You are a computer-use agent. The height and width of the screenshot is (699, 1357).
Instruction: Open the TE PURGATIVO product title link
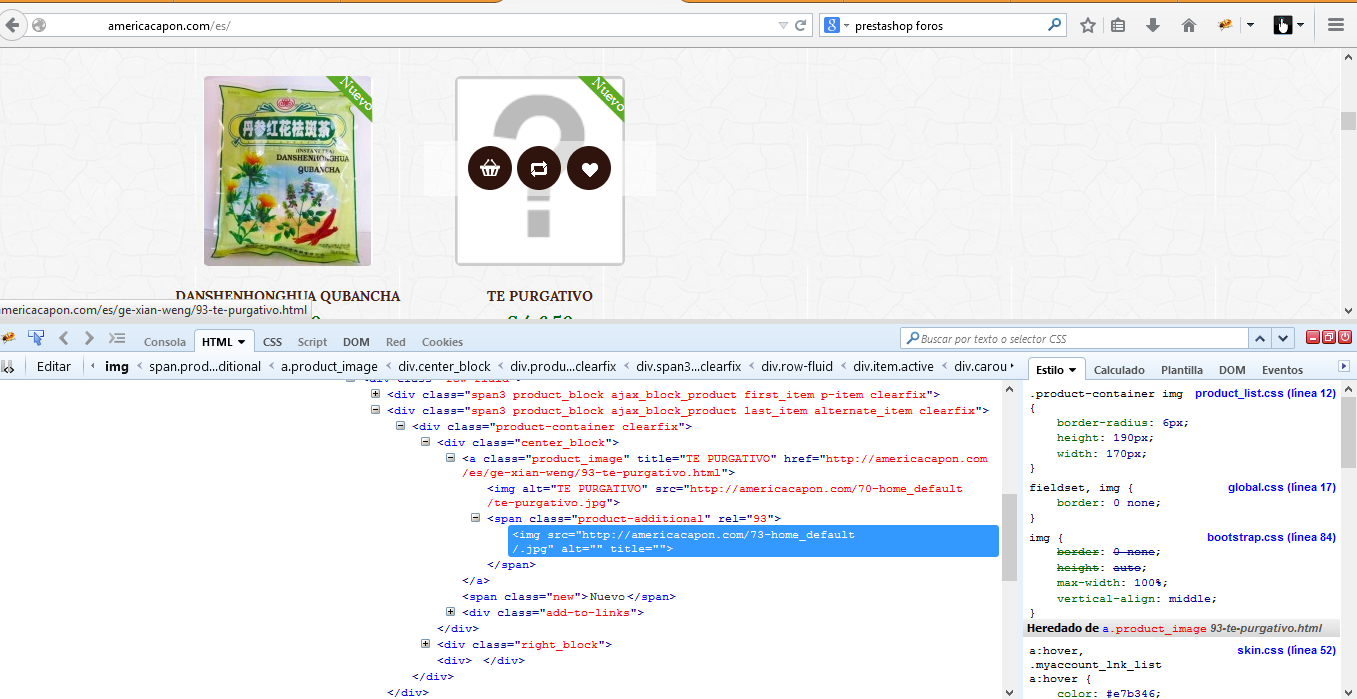pyautogui.click(x=539, y=296)
